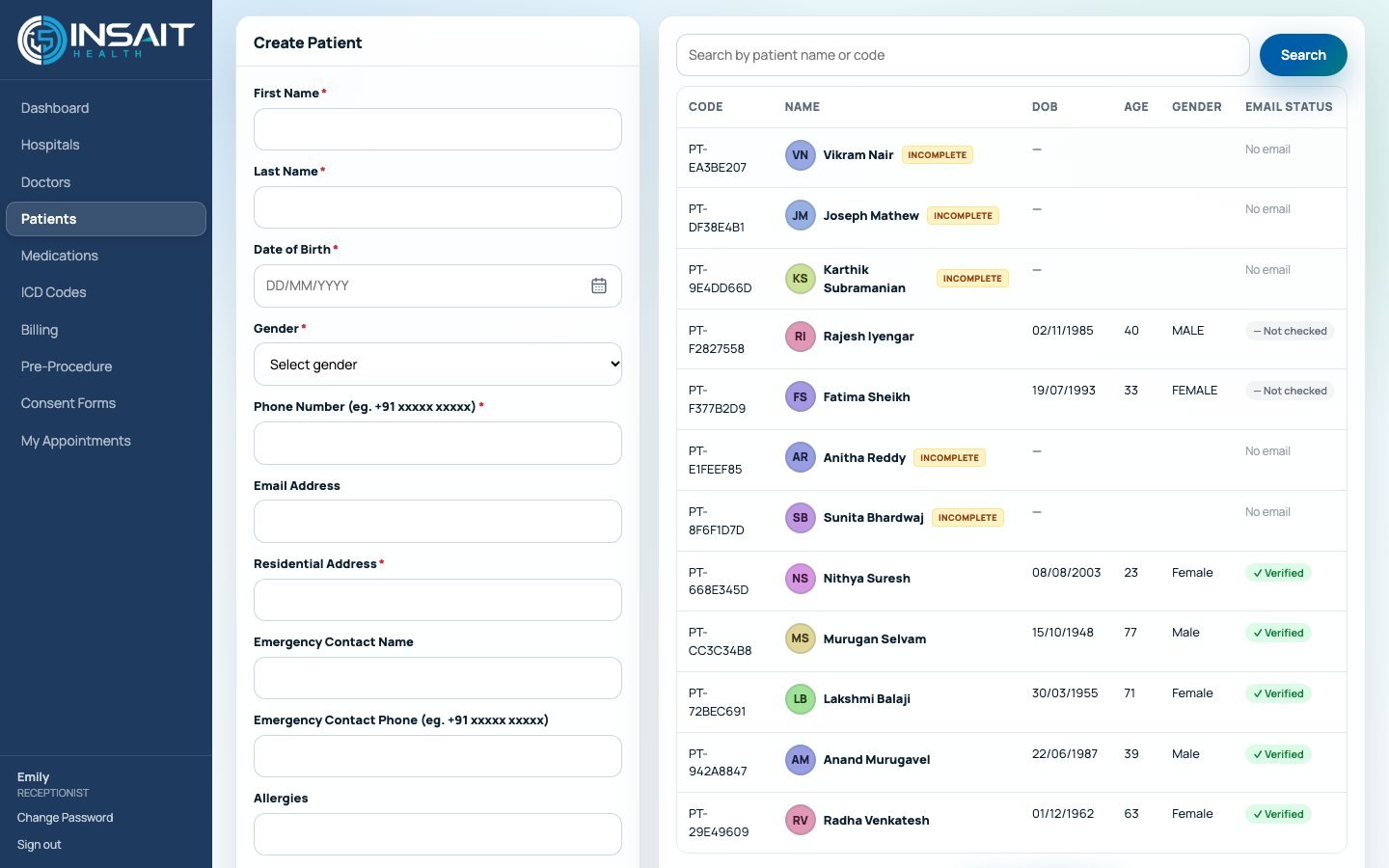This screenshot has width=1389, height=868.
Task: Click Nithya Suresh's Verified badge
Action: (x=1278, y=573)
